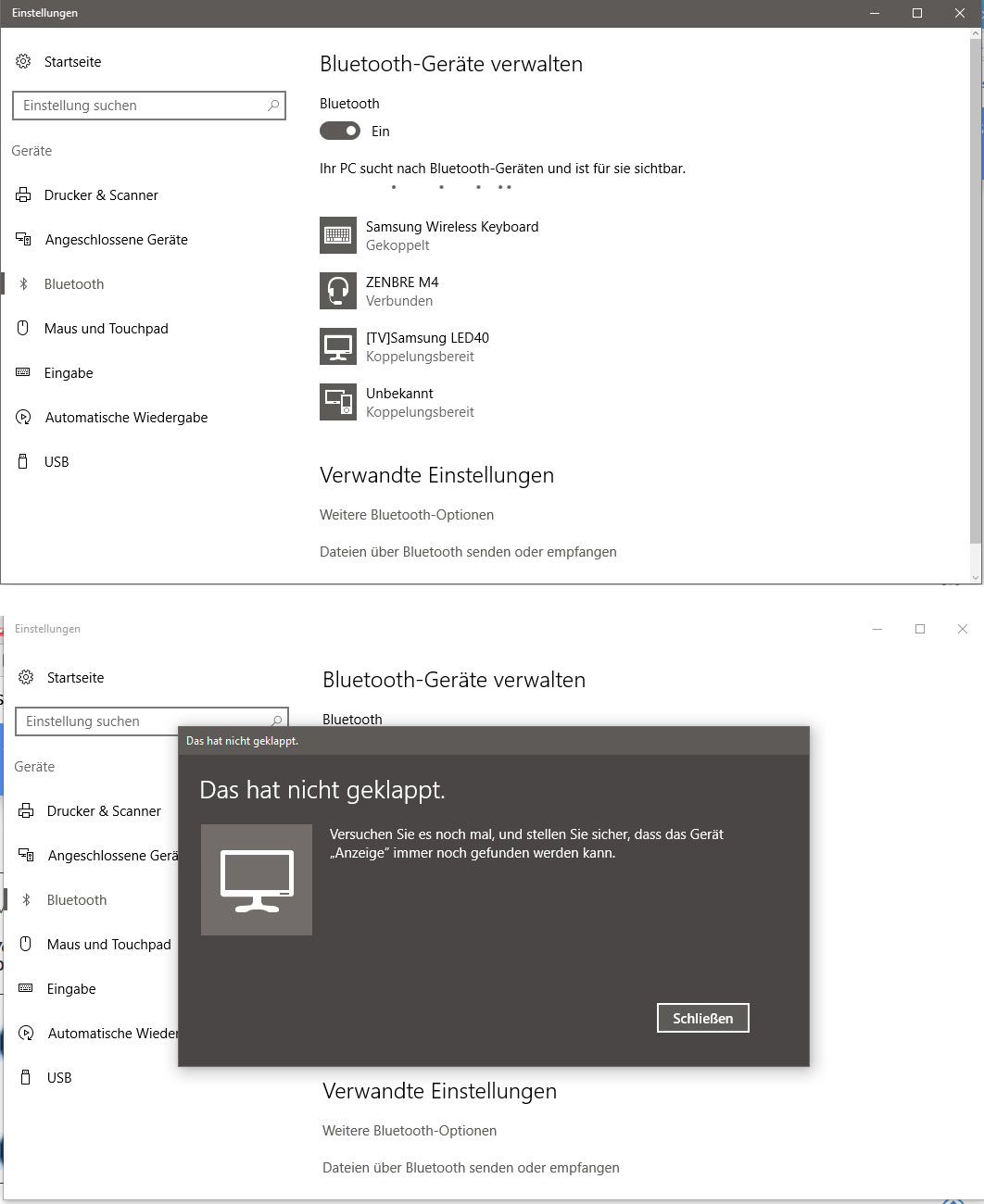Viewport: 984px width, 1204px height.
Task: Select the ZENBRE M4 device name
Action: click(402, 282)
